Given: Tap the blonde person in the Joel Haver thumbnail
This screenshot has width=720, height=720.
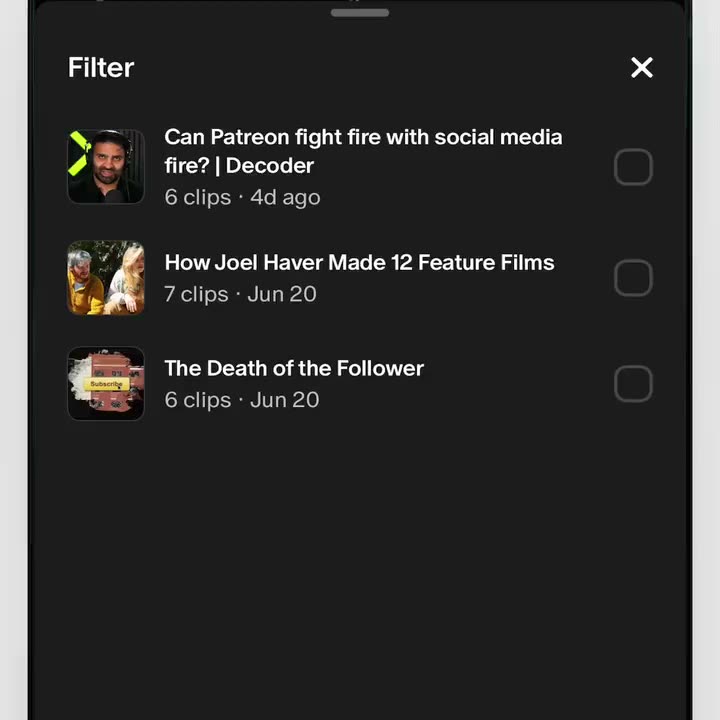Looking at the screenshot, I should coord(127,279).
